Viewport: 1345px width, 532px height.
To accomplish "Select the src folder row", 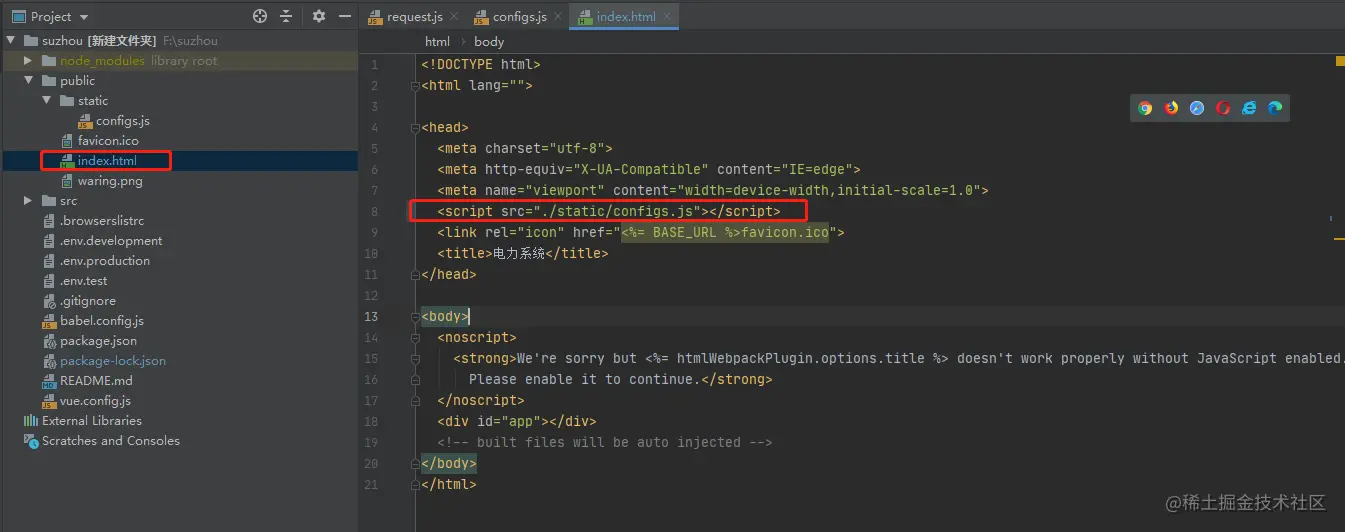I will point(179,201).
